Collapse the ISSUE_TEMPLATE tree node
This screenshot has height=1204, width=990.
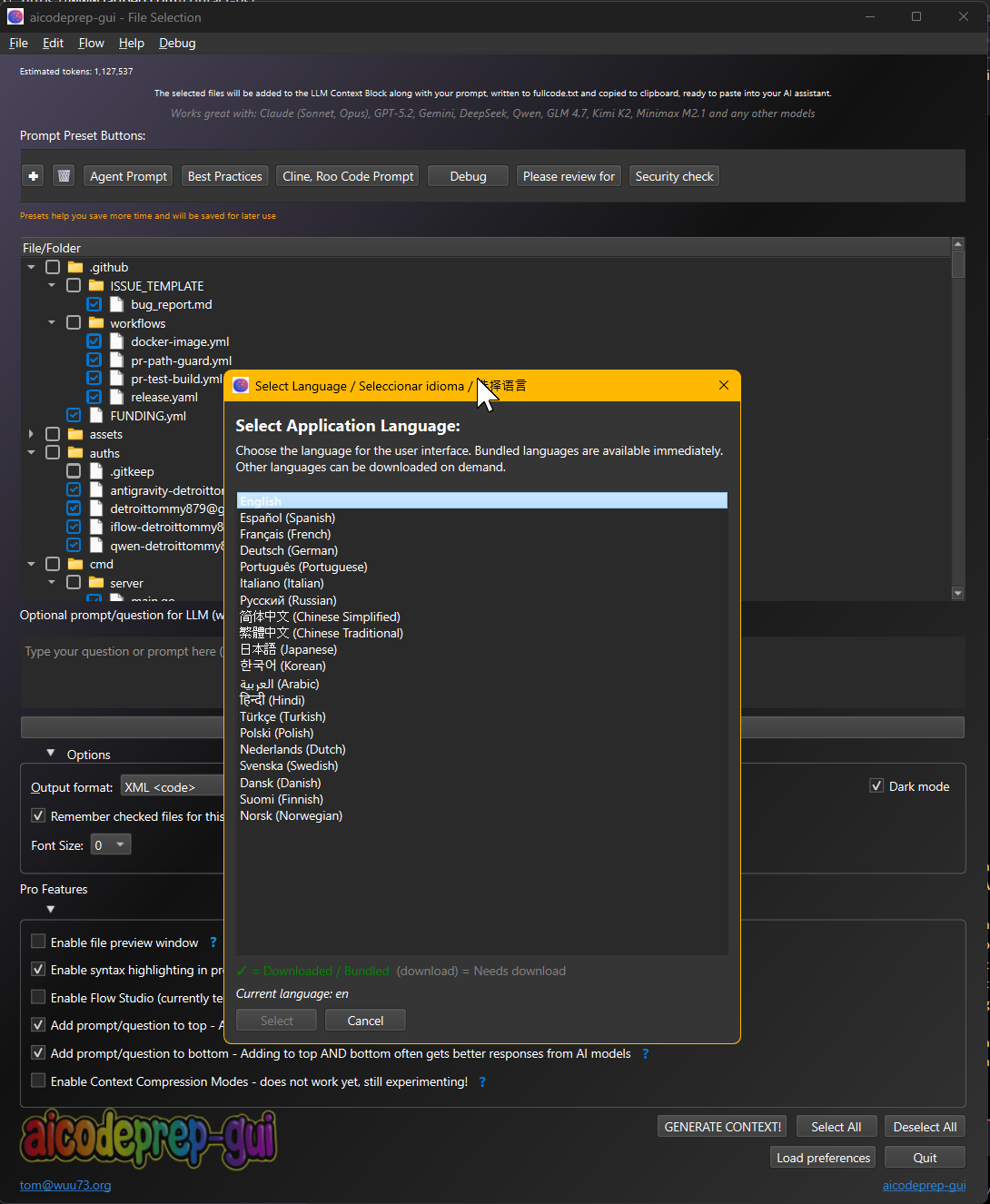[x=52, y=285]
